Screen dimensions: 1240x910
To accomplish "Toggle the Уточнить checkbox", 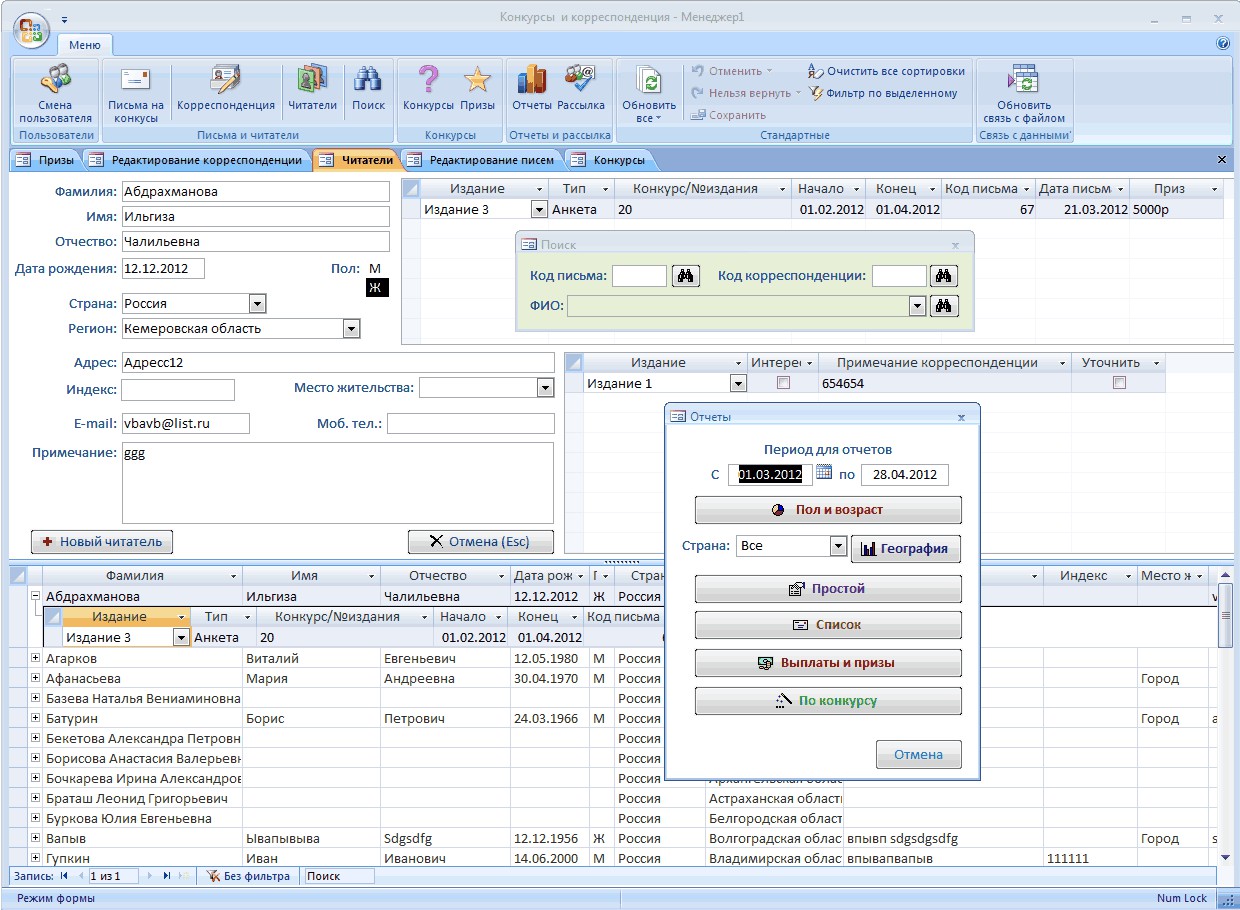I will point(1119,383).
